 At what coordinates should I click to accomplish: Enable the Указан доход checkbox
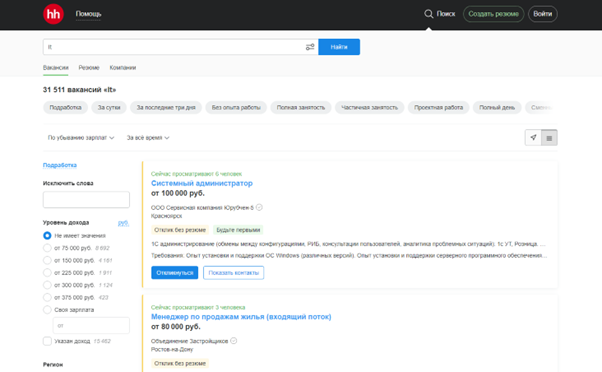[47, 341]
